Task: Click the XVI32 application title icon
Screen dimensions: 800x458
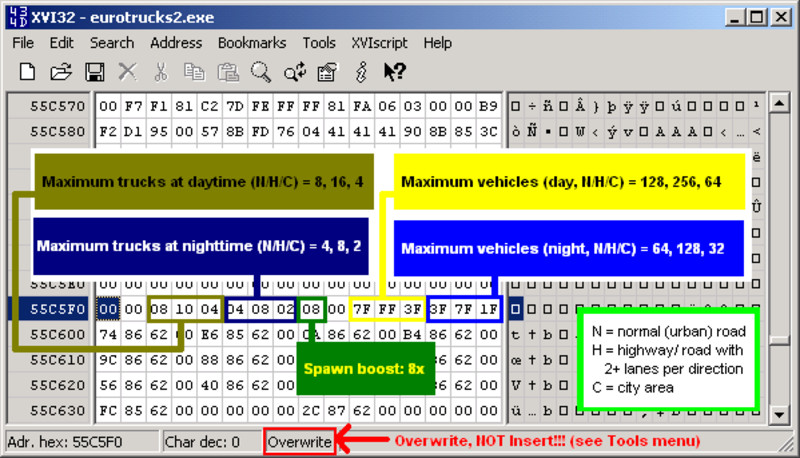Action: (18, 17)
